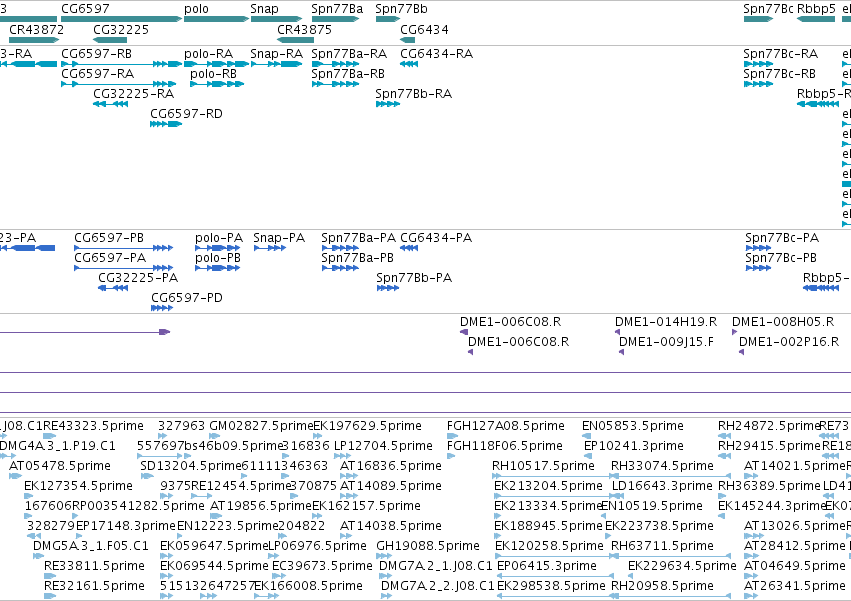Click the CR43875 gene glyph
Screen dimensions: 851x601
pos(295,40)
